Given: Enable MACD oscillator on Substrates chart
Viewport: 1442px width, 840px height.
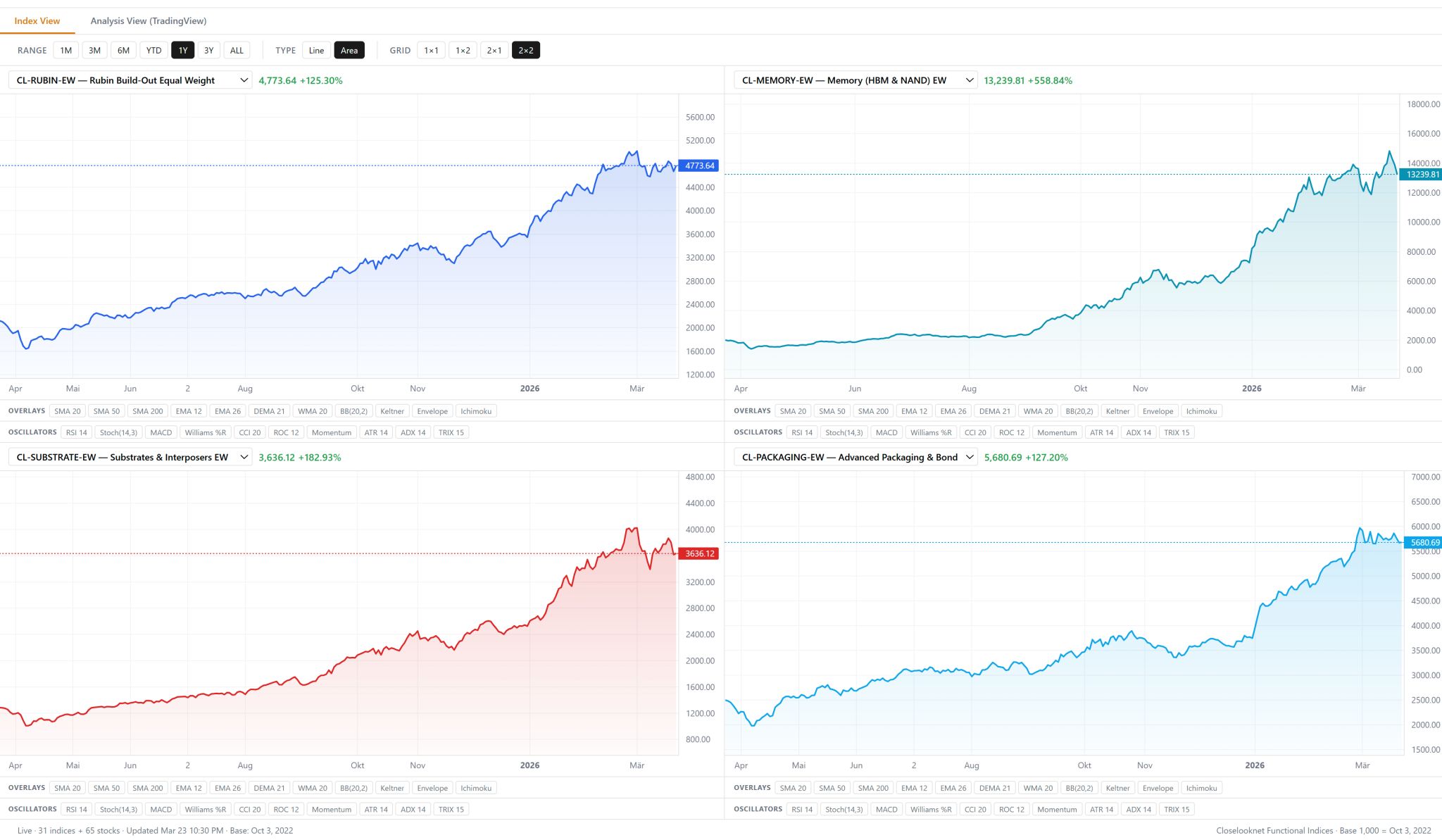Looking at the screenshot, I should click(x=161, y=809).
